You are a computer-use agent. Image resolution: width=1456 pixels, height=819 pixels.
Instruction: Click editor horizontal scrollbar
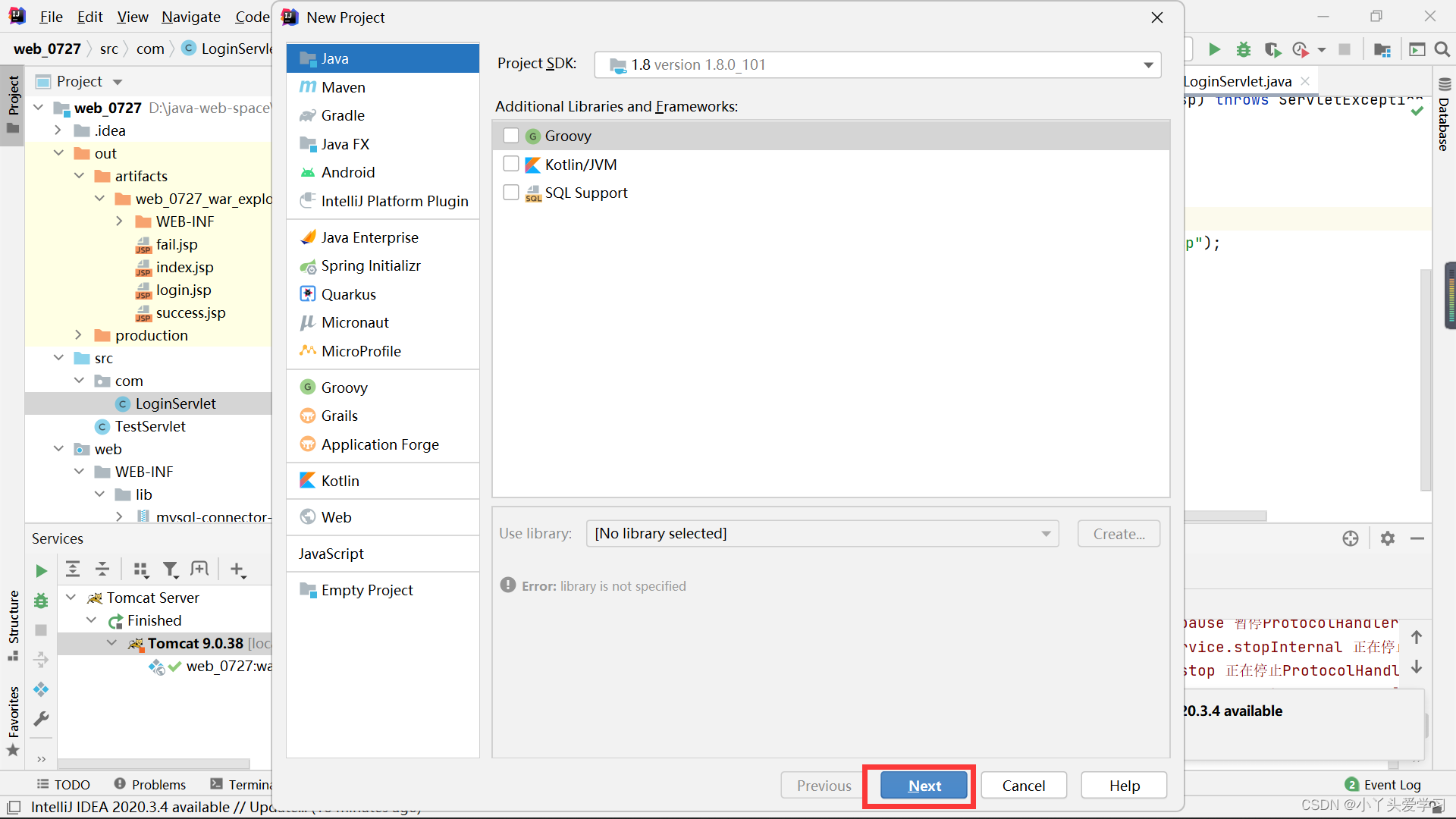(1225, 516)
